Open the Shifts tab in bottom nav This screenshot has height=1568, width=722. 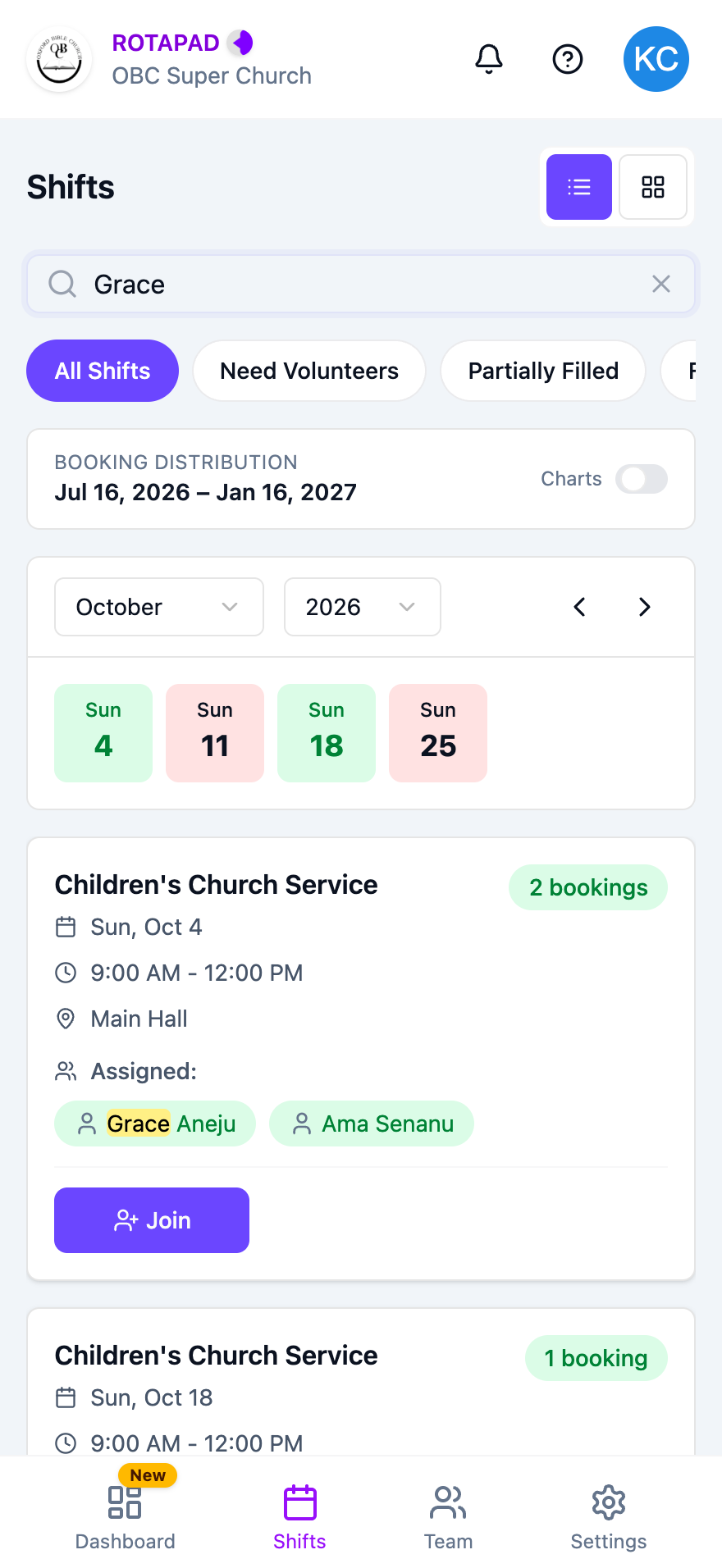(299, 1517)
